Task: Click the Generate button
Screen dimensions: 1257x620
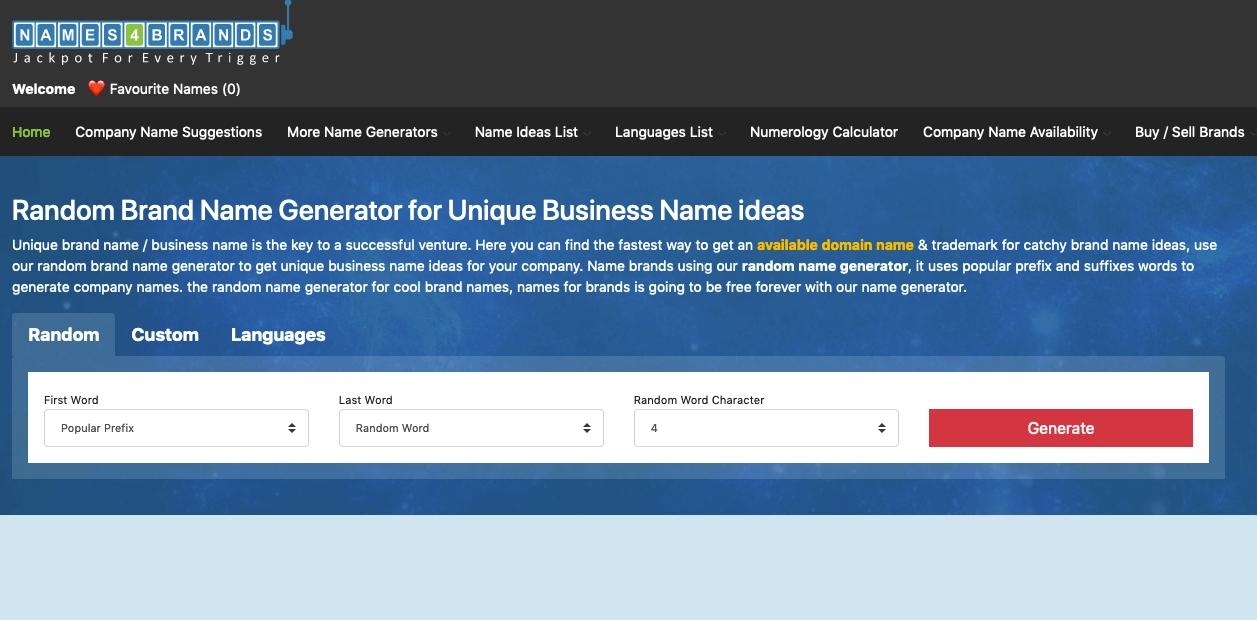Action: (x=1060, y=427)
